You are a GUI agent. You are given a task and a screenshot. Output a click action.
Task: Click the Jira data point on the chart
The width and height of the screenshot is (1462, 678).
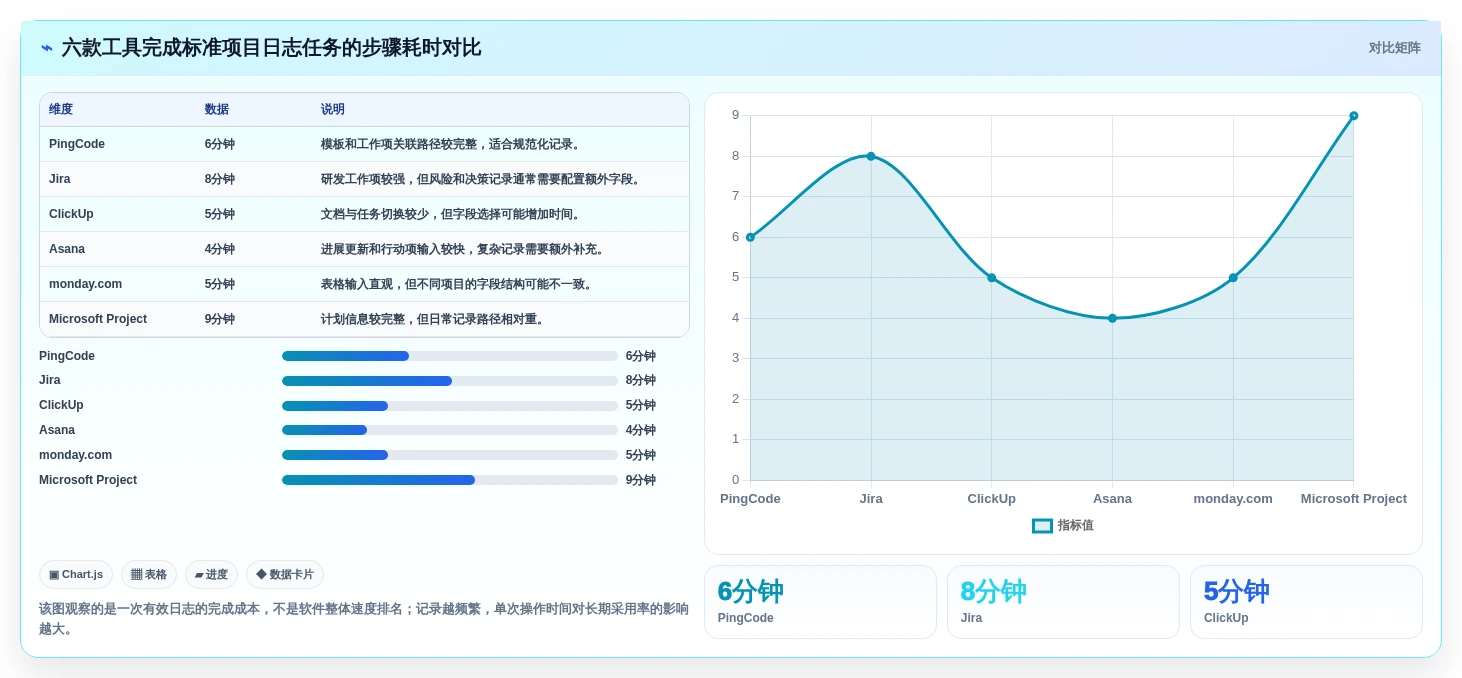click(871, 156)
